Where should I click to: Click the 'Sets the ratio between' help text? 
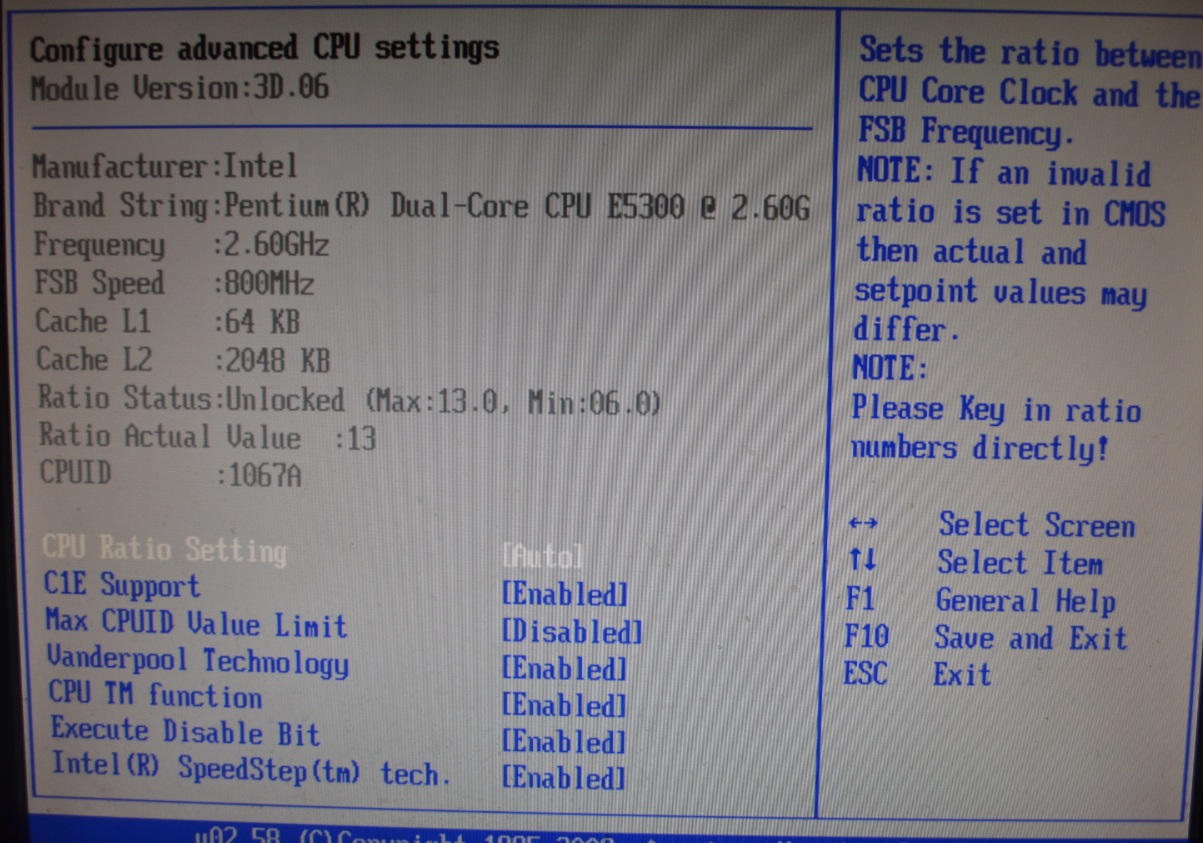tap(1030, 52)
